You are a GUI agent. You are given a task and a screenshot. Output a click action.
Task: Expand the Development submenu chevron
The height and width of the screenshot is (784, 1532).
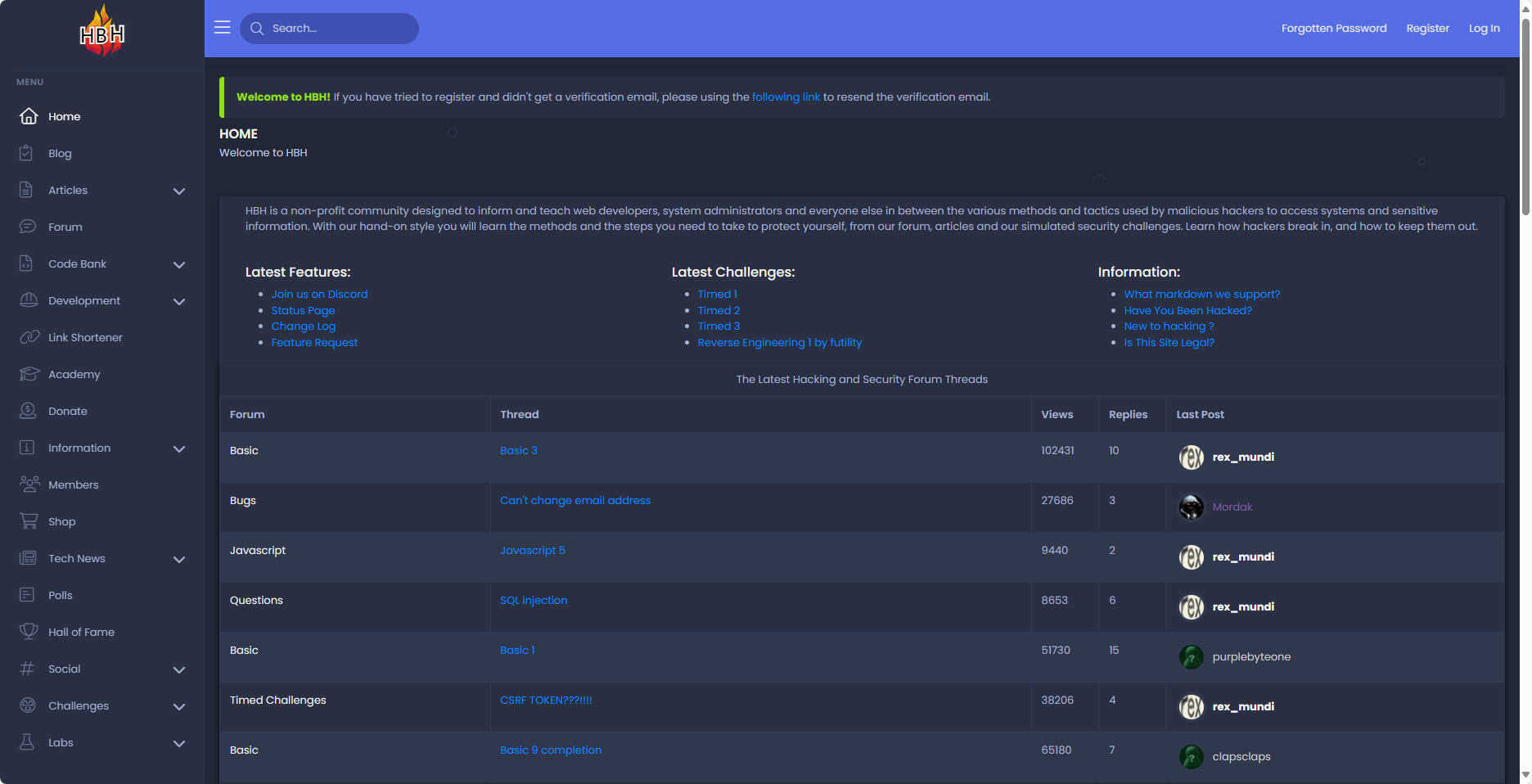pyautogui.click(x=179, y=301)
